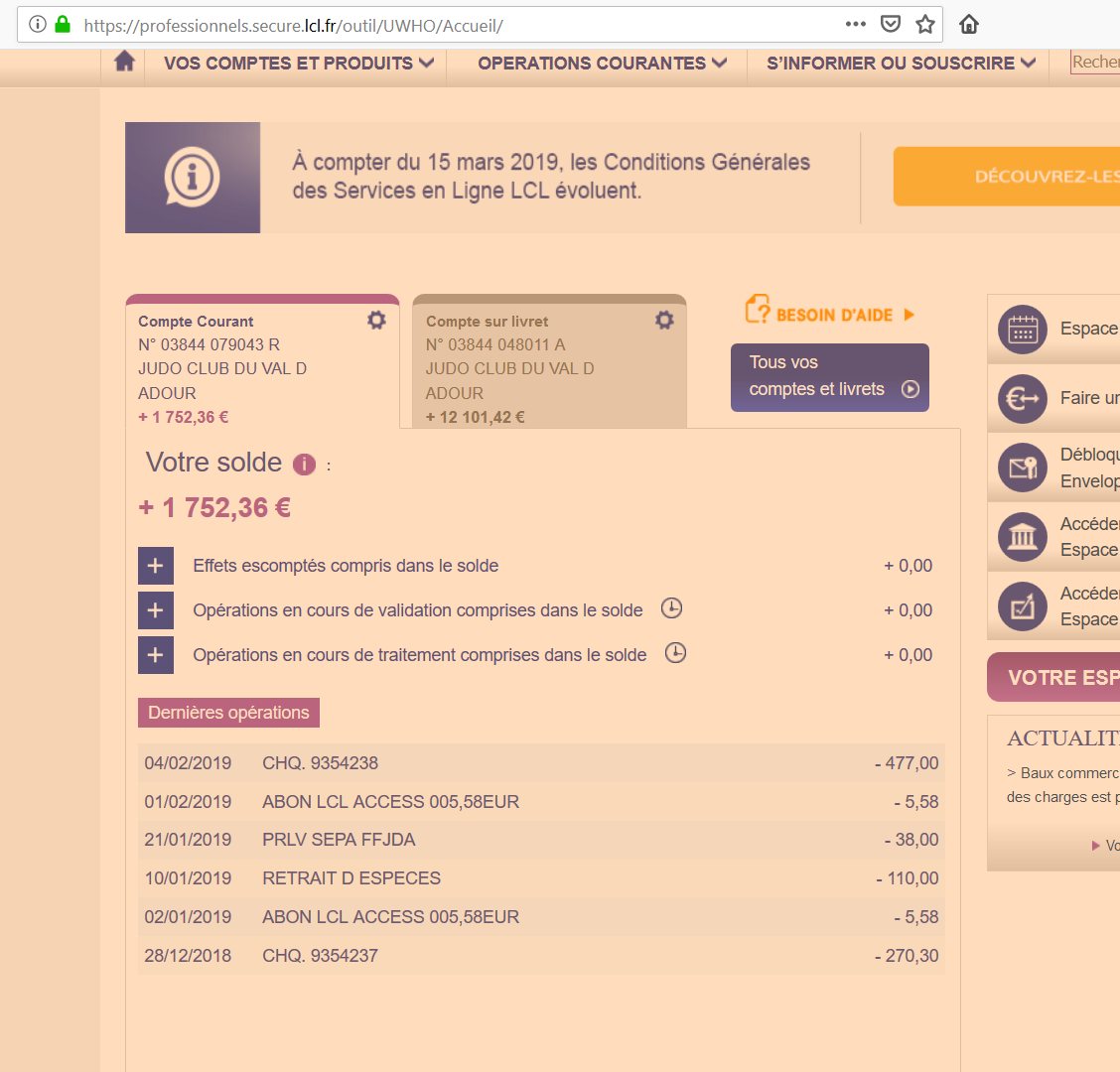Click the information banner icon

193,177
